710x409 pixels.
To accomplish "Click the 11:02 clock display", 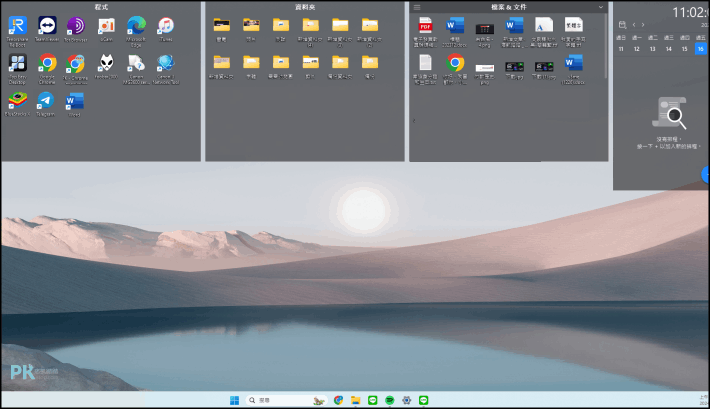I will pos(690,12).
